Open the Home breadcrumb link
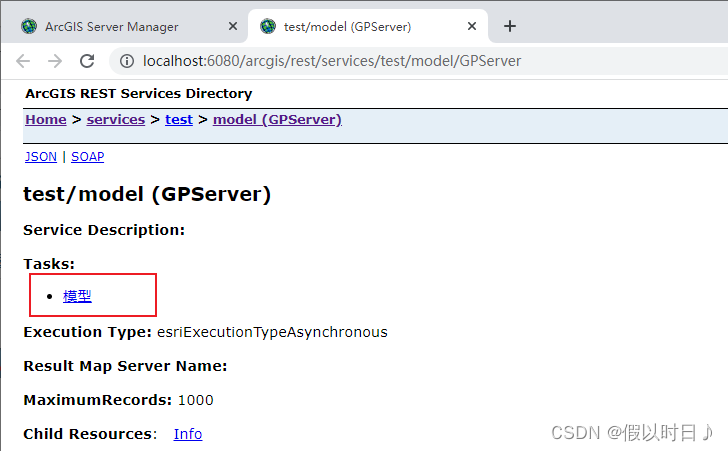This screenshot has height=451, width=728. point(46,120)
